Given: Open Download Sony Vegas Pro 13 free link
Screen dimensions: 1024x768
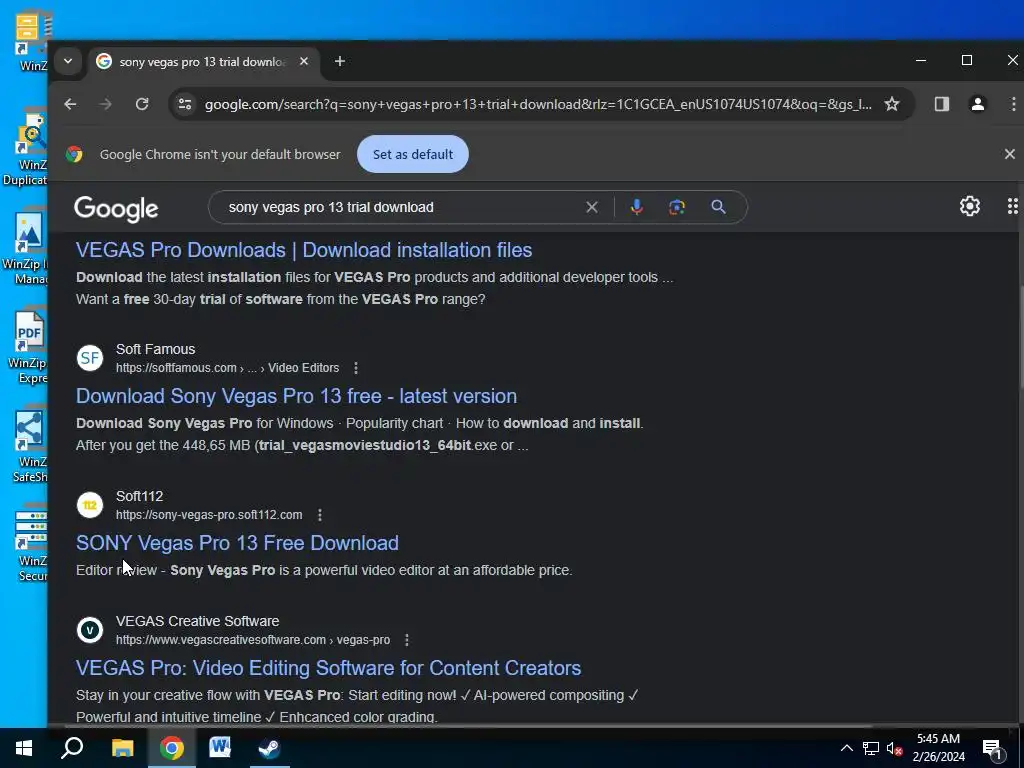Looking at the screenshot, I should click(x=296, y=396).
